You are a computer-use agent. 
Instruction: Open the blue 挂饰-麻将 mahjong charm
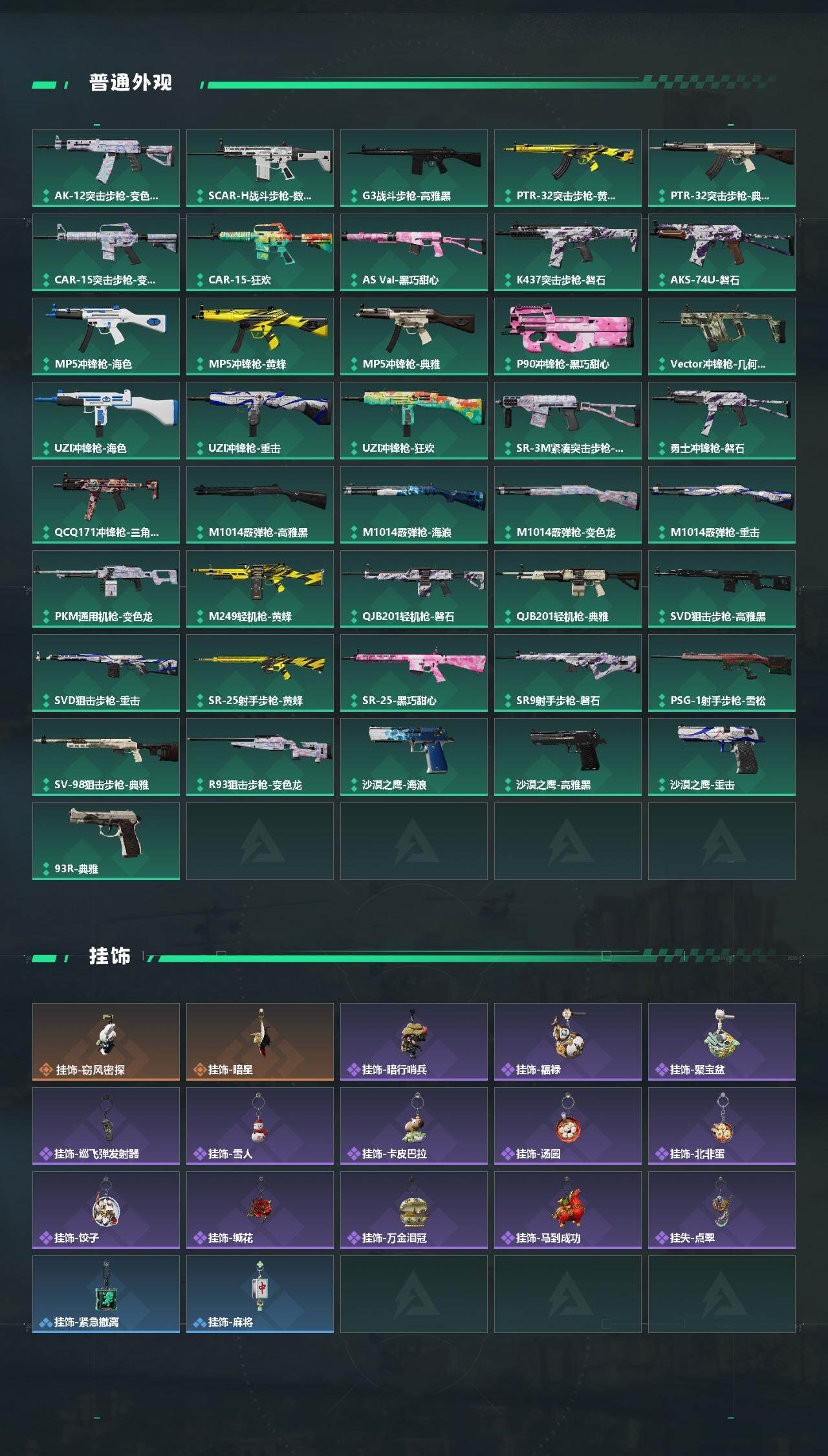point(260,1294)
